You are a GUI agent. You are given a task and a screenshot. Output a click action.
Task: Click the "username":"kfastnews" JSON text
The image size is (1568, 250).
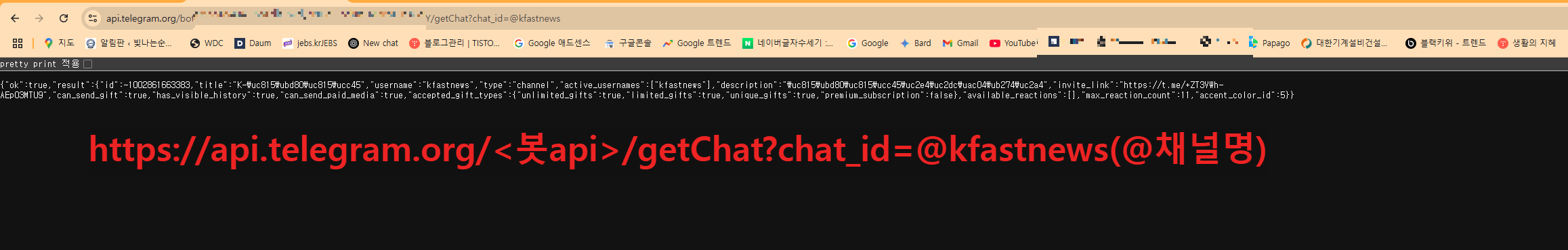coord(422,85)
